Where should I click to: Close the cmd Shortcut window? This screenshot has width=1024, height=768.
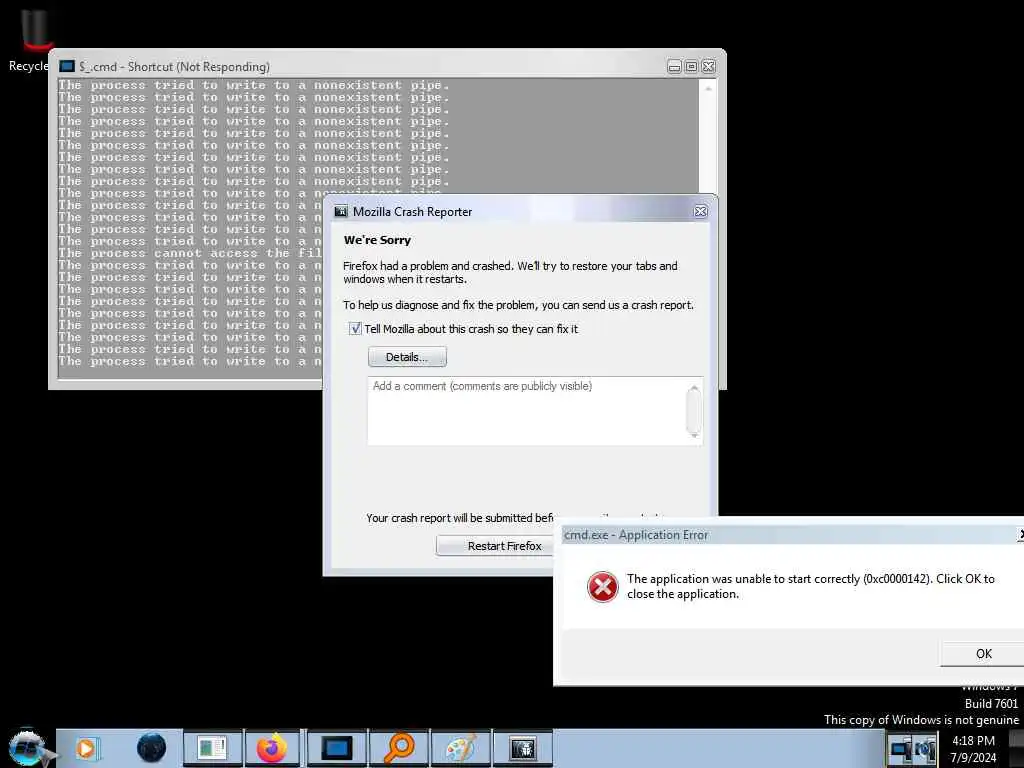click(x=709, y=67)
